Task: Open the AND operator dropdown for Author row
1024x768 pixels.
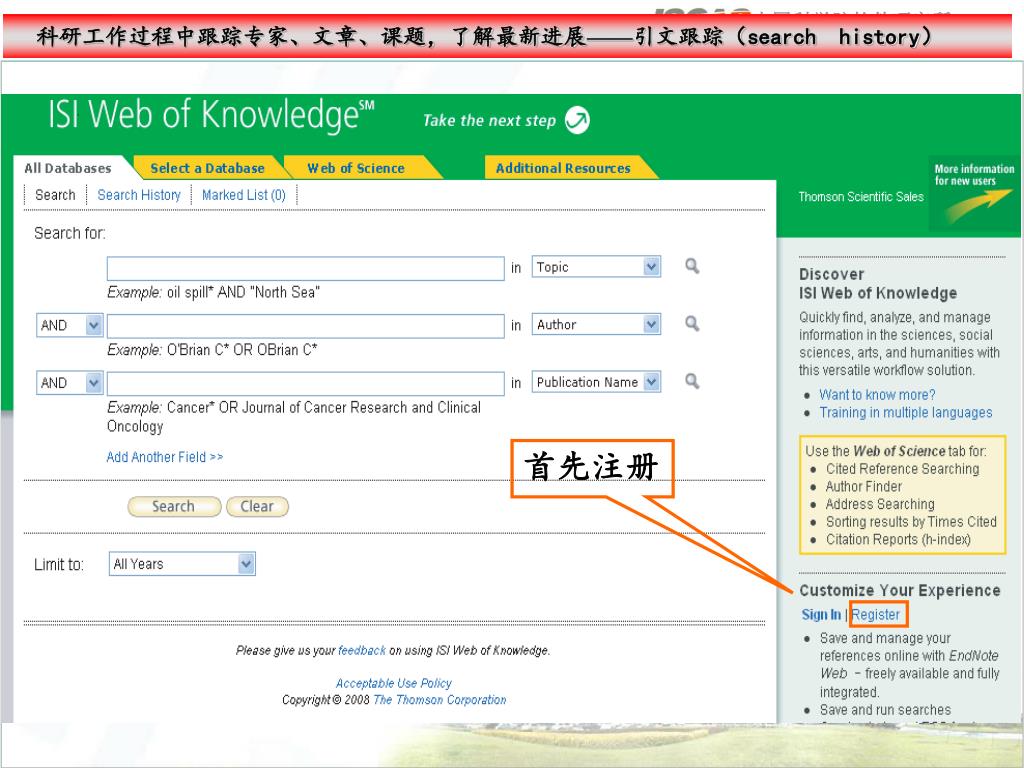Action: pyautogui.click(x=94, y=325)
